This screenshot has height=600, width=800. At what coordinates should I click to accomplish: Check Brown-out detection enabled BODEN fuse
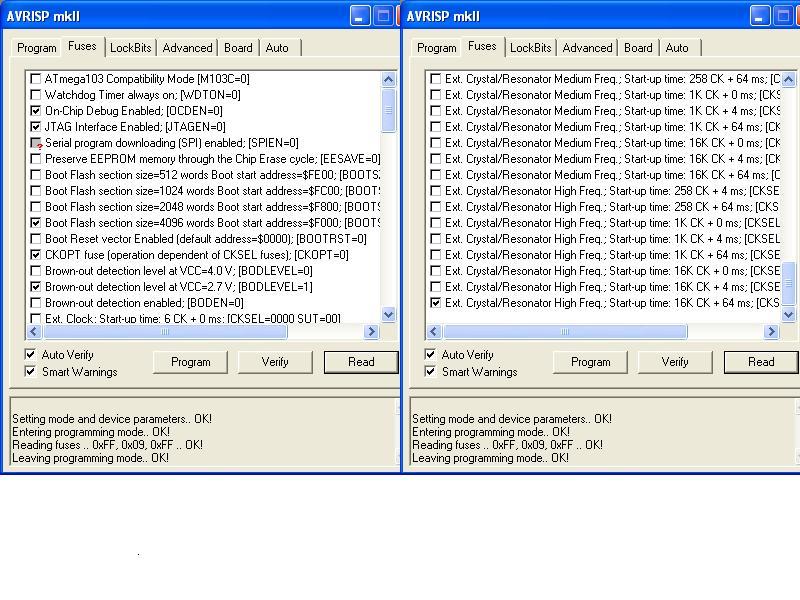(37, 303)
